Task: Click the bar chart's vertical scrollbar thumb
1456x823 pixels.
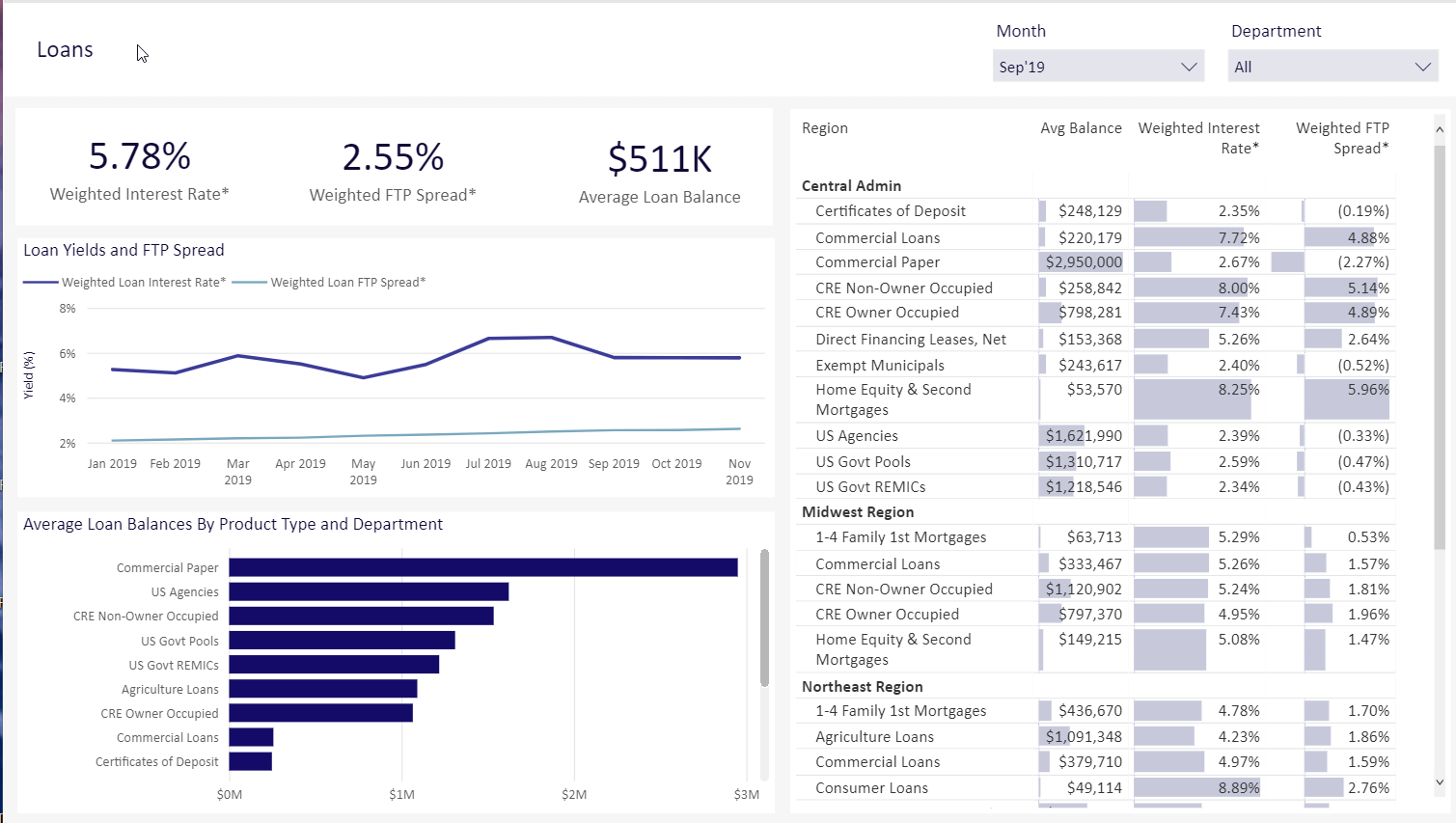Action: pos(764,617)
